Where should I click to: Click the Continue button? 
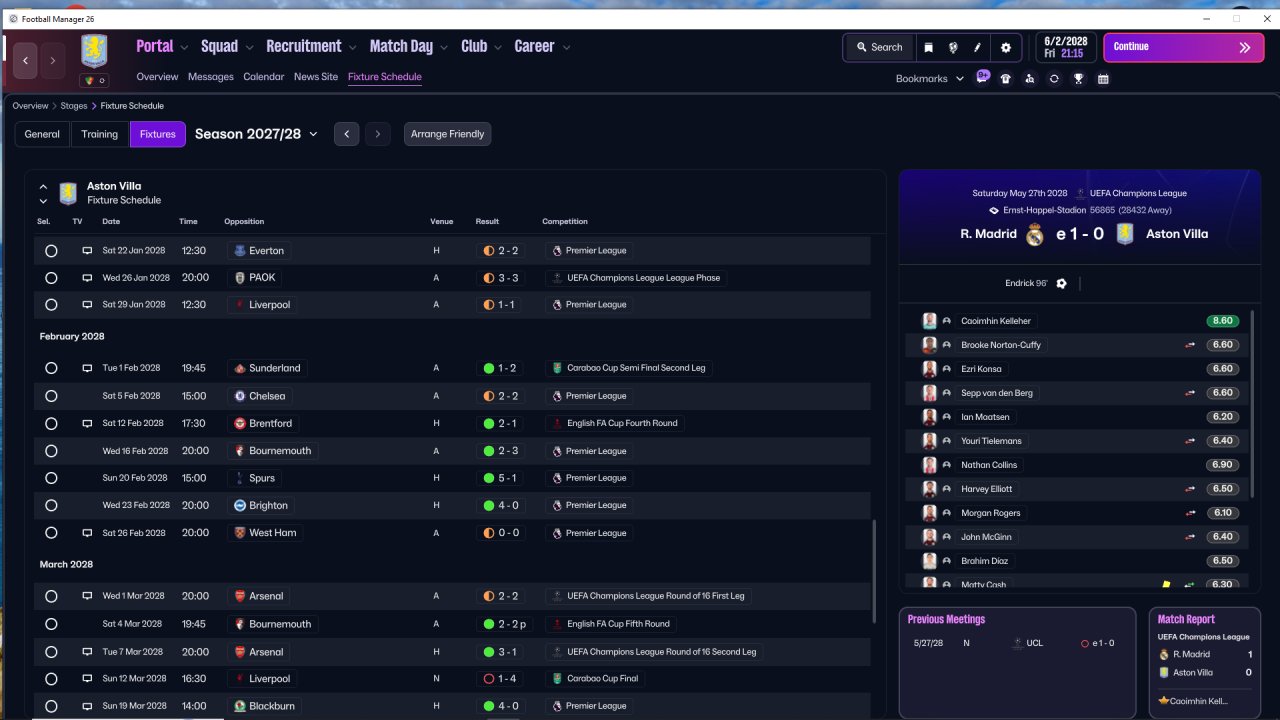(1183, 47)
